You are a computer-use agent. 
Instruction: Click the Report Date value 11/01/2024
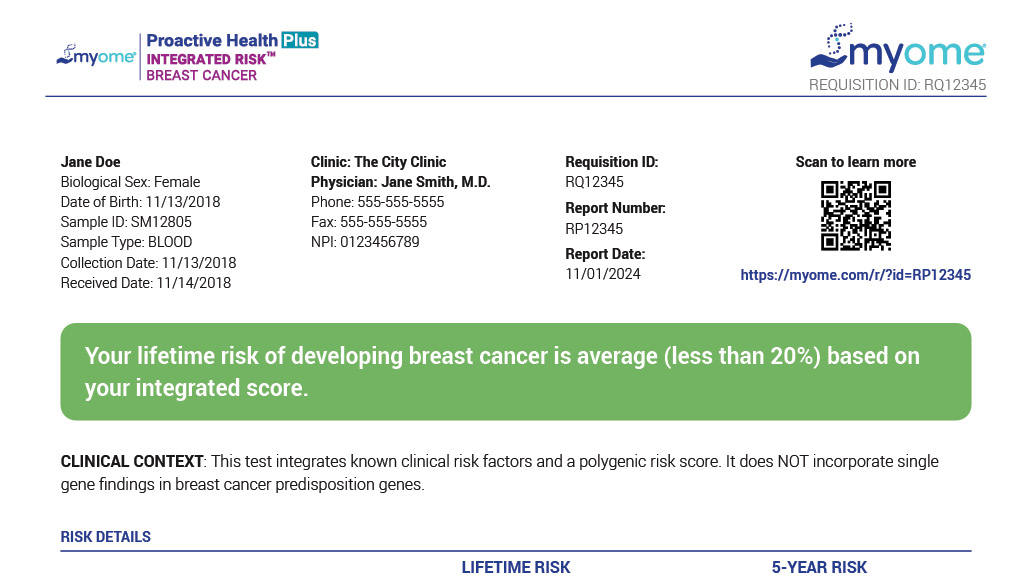pyautogui.click(x=603, y=274)
